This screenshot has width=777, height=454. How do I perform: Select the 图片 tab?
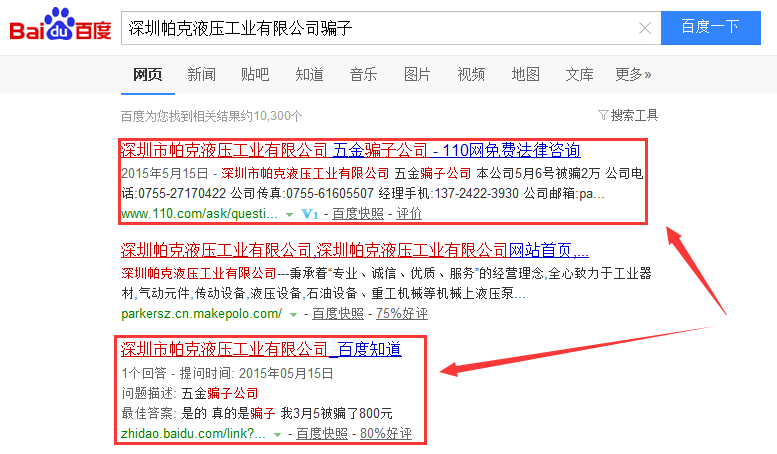click(x=417, y=74)
